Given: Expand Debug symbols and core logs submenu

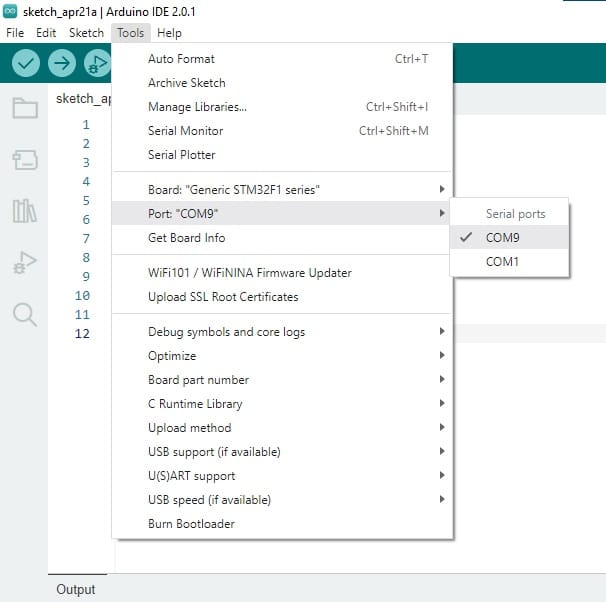Looking at the screenshot, I should tap(282, 332).
